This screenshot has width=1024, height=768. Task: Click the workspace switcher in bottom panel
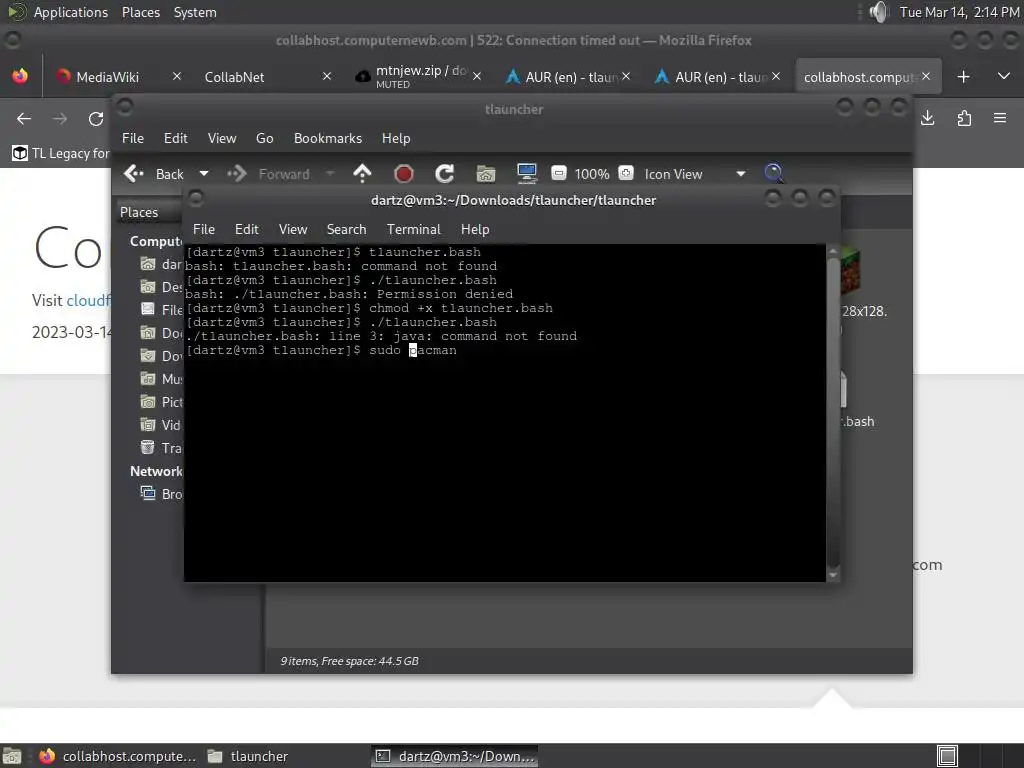(978, 756)
